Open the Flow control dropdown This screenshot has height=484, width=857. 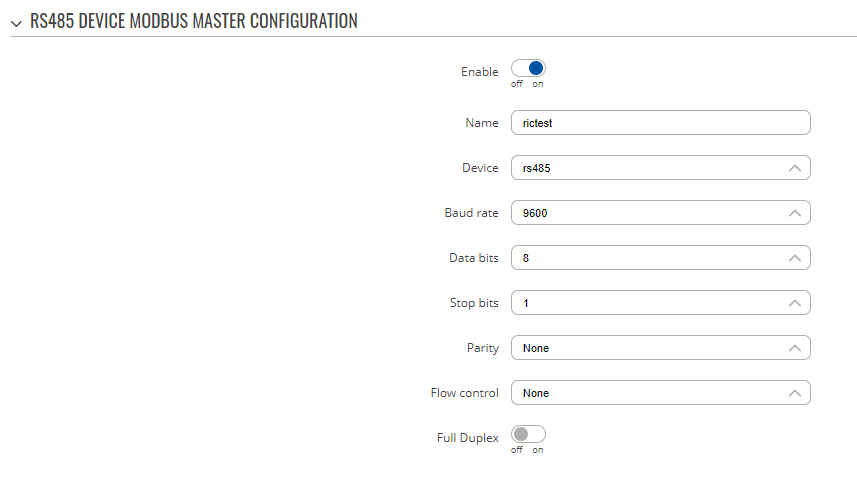coord(660,393)
